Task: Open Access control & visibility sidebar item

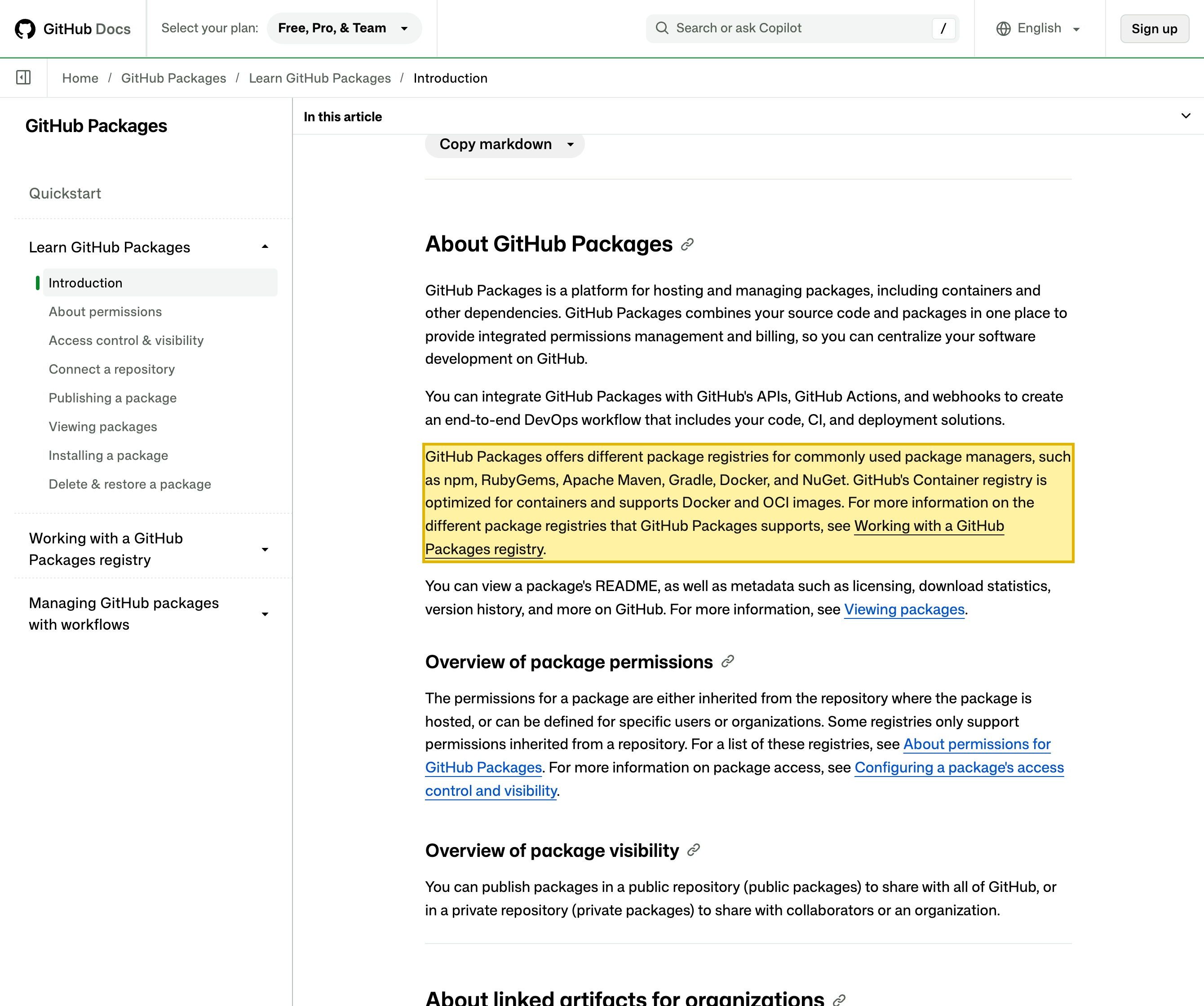Action: pos(126,340)
